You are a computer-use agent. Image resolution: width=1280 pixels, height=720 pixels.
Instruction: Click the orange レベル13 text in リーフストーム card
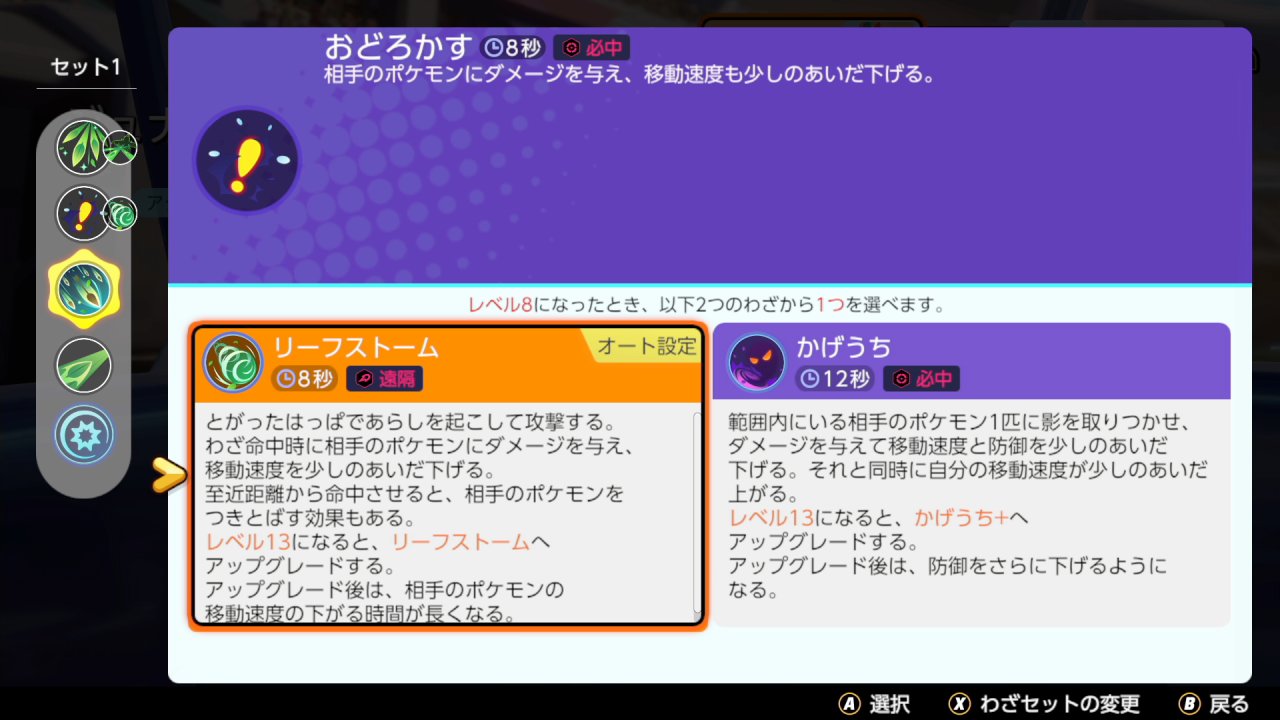pos(247,542)
